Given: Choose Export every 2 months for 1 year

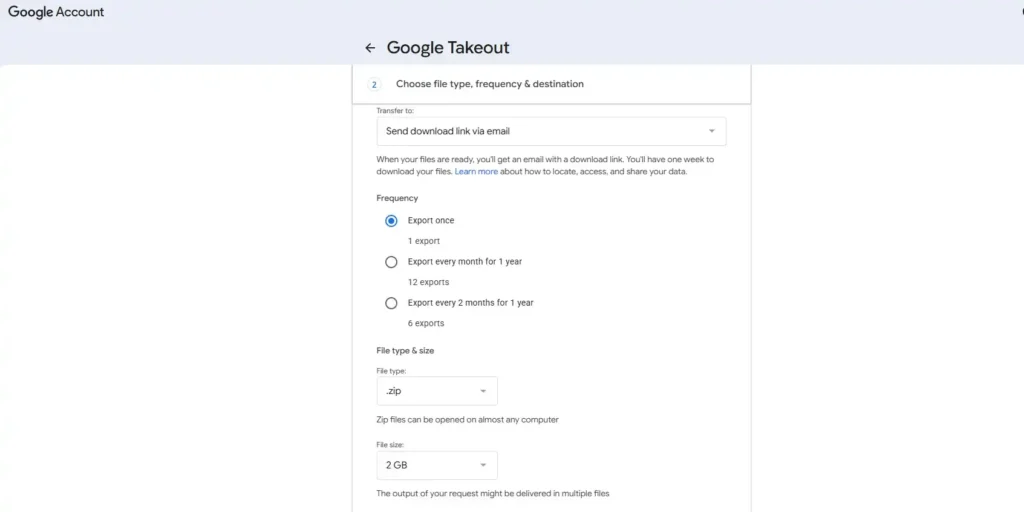Looking at the screenshot, I should pyautogui.click(x=391, y=303).
